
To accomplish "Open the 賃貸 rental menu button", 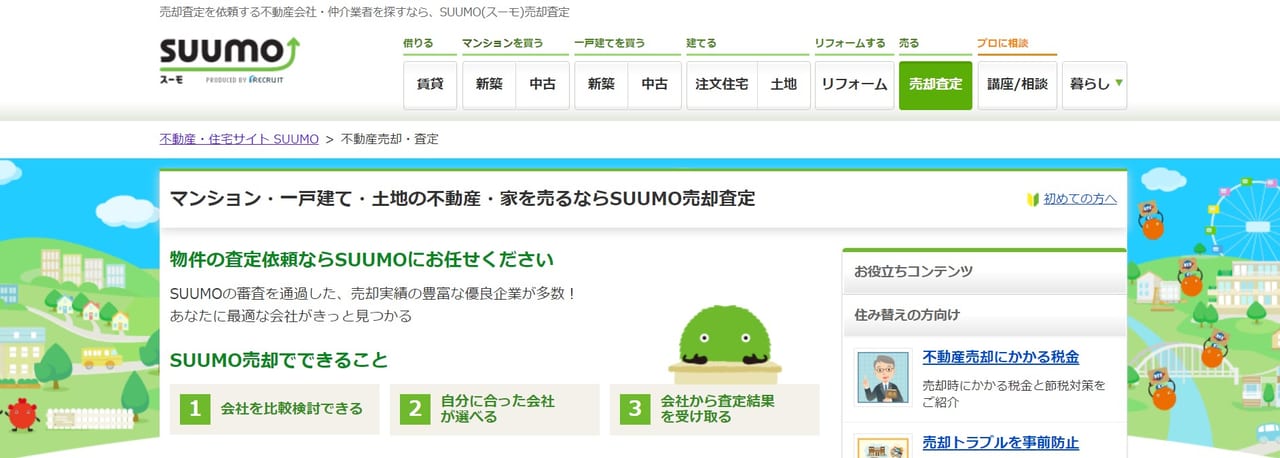I will click(430, 85).
